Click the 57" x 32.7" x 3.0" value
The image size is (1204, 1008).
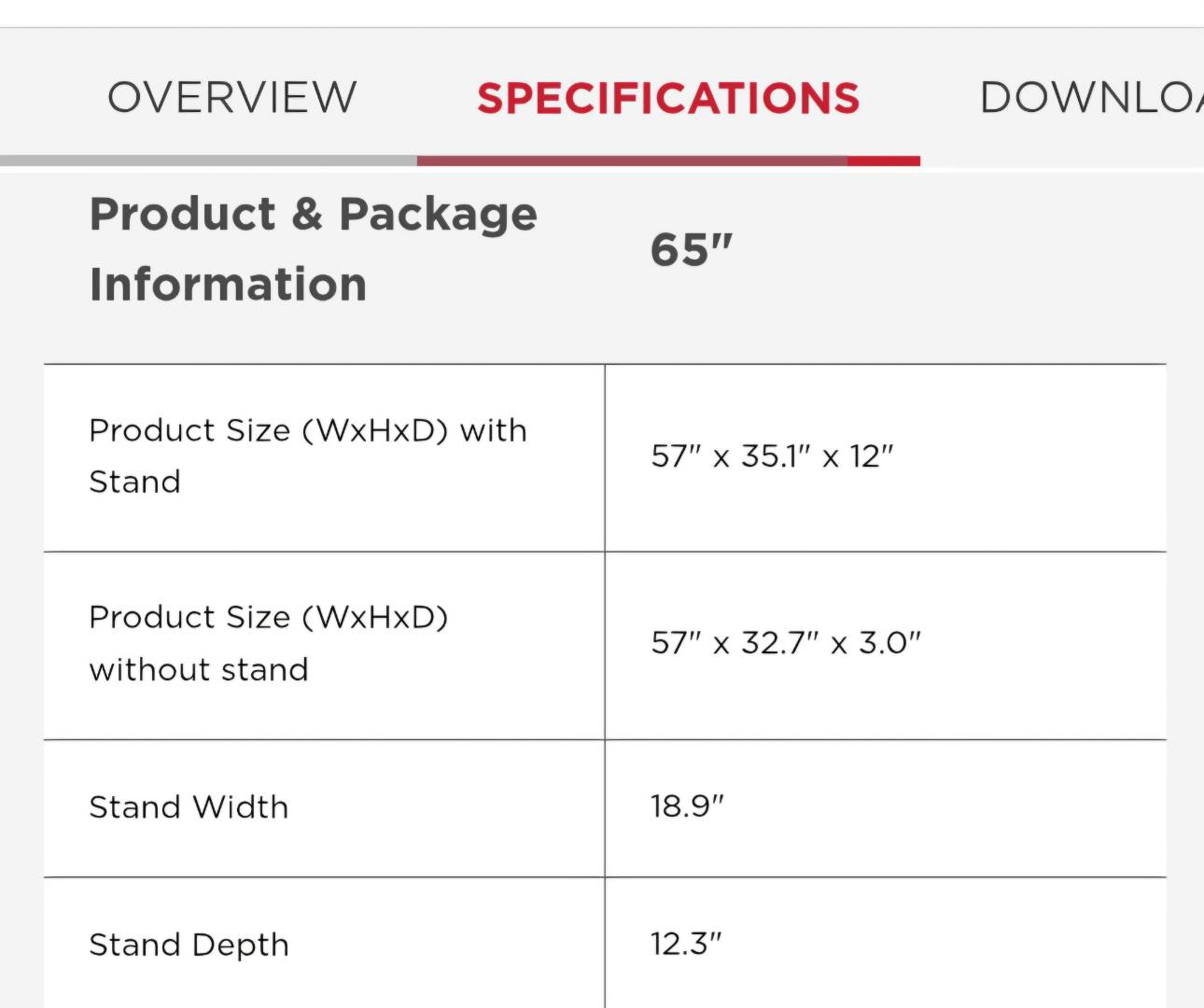pyautogui.click(x=786, y=643)
